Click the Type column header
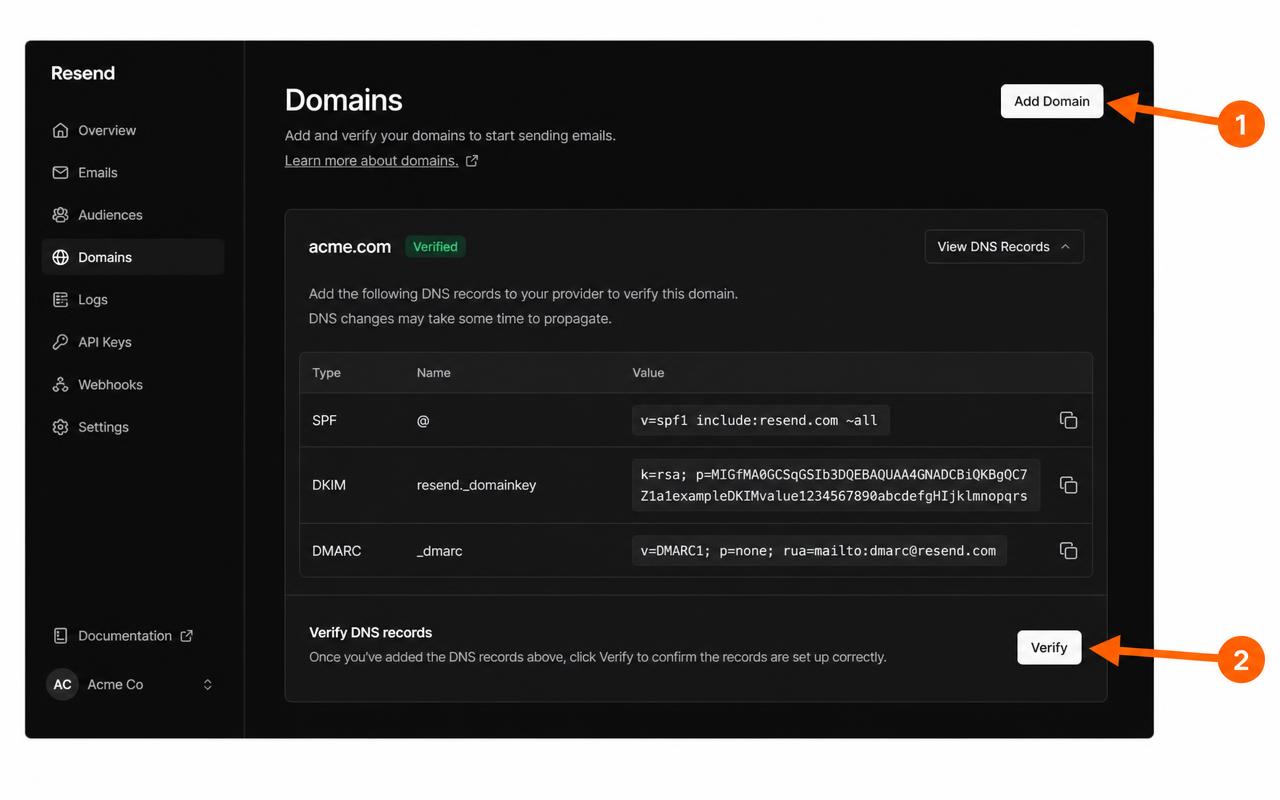 (326, 373)
